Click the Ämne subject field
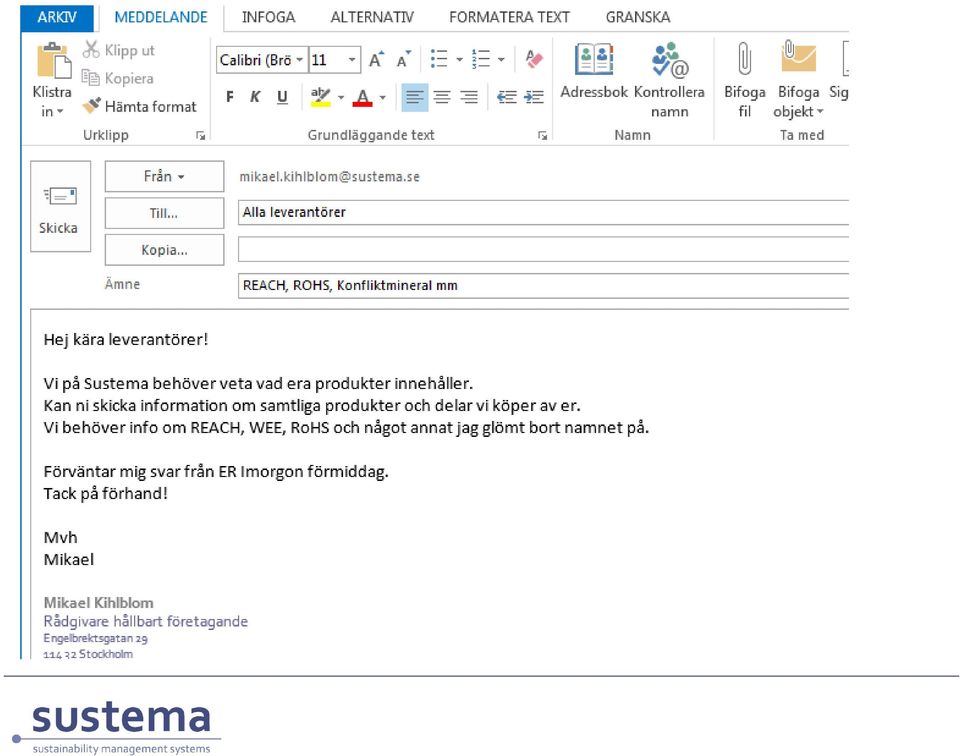The image size is (960, 756). click(543, 285)
